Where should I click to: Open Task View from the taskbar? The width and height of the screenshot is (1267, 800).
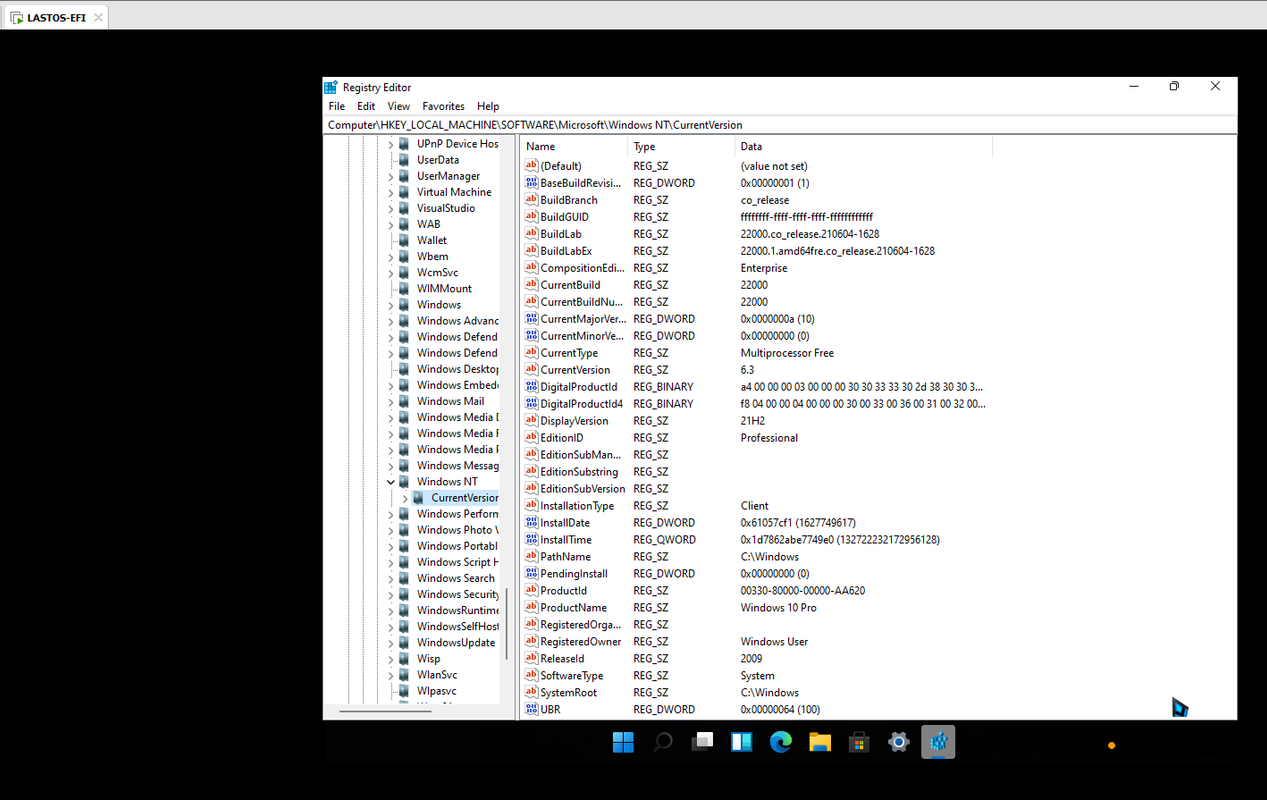pos(703,742)
